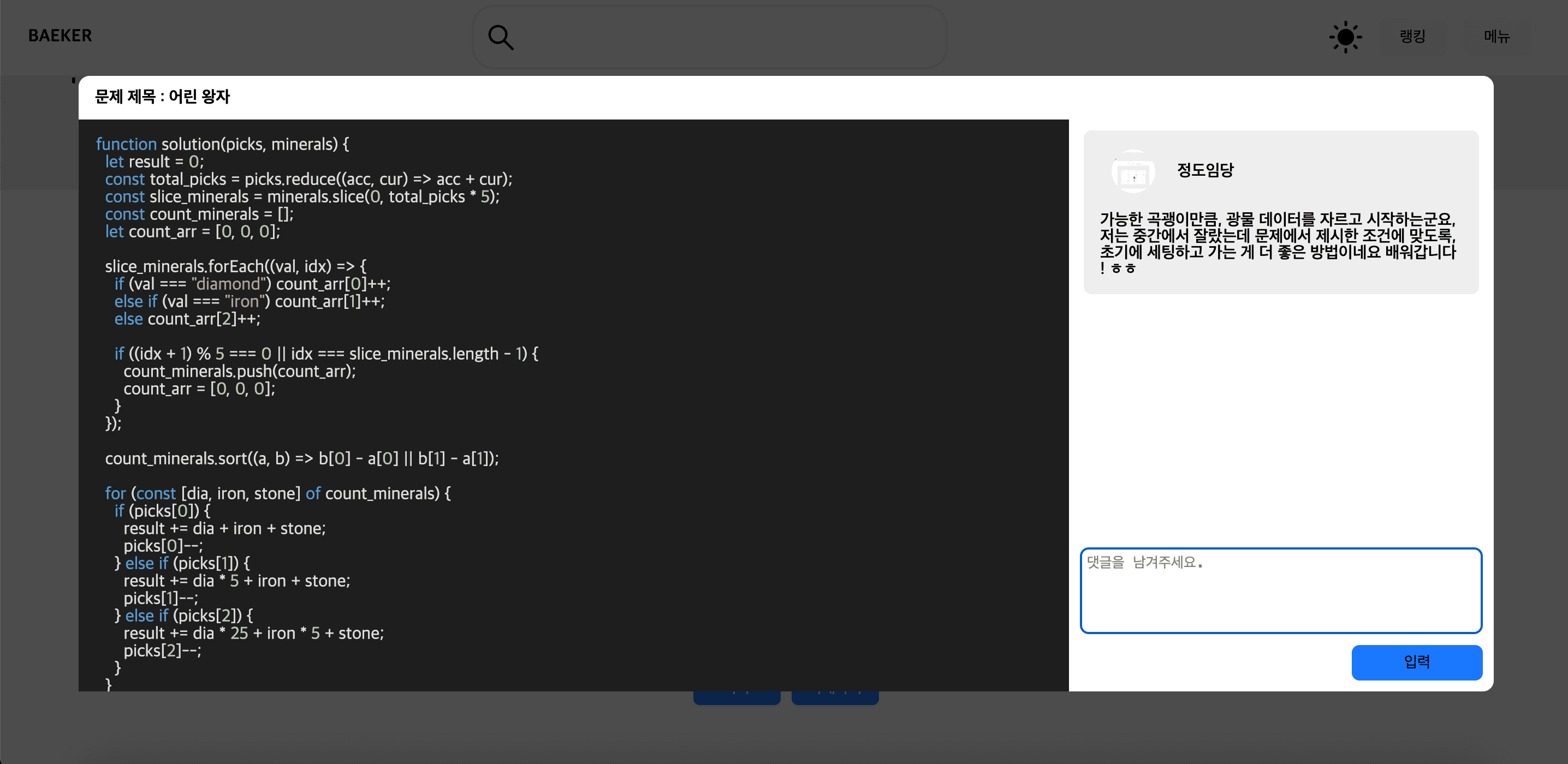Click the count_minerals.sort code line
Screen dimensions: 1568x764
301,458
